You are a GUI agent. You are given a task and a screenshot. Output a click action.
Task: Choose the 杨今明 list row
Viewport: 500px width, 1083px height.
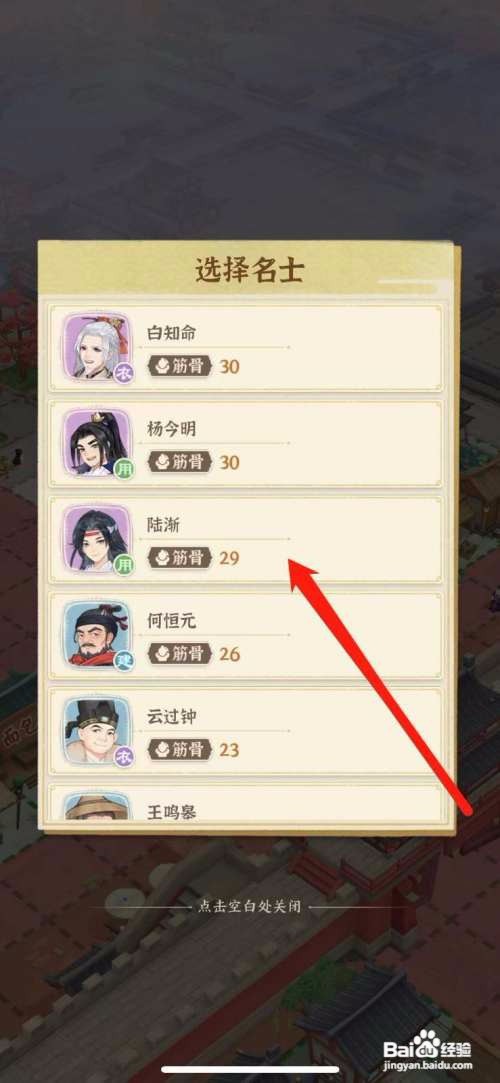coord(245,443)
